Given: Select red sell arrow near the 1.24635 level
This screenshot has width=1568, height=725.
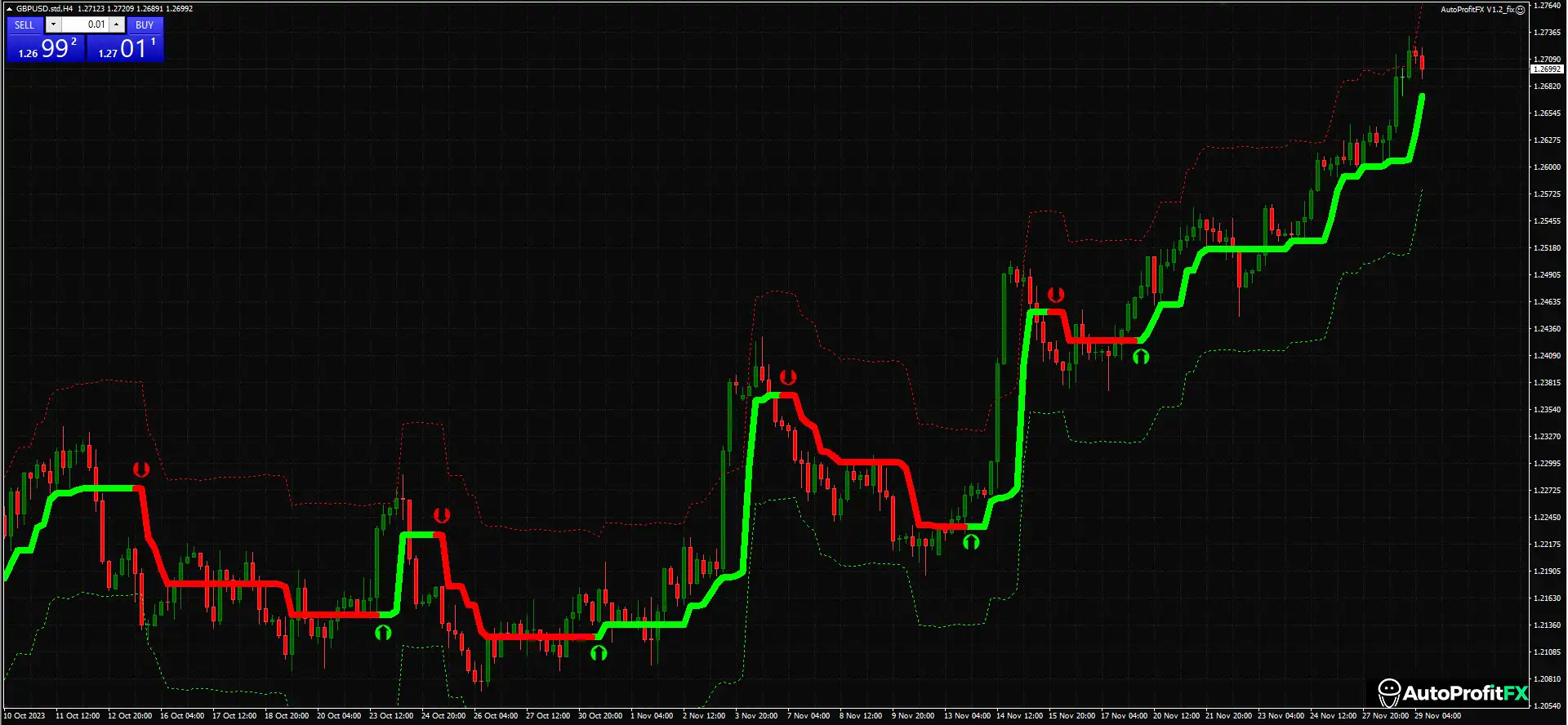Looking at the screenshot, I should point(1056,295).
